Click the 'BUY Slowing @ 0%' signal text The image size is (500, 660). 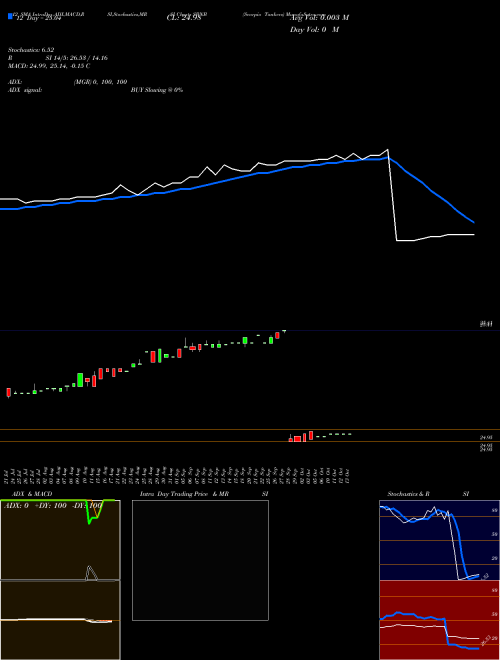click(x=157, y=90)
